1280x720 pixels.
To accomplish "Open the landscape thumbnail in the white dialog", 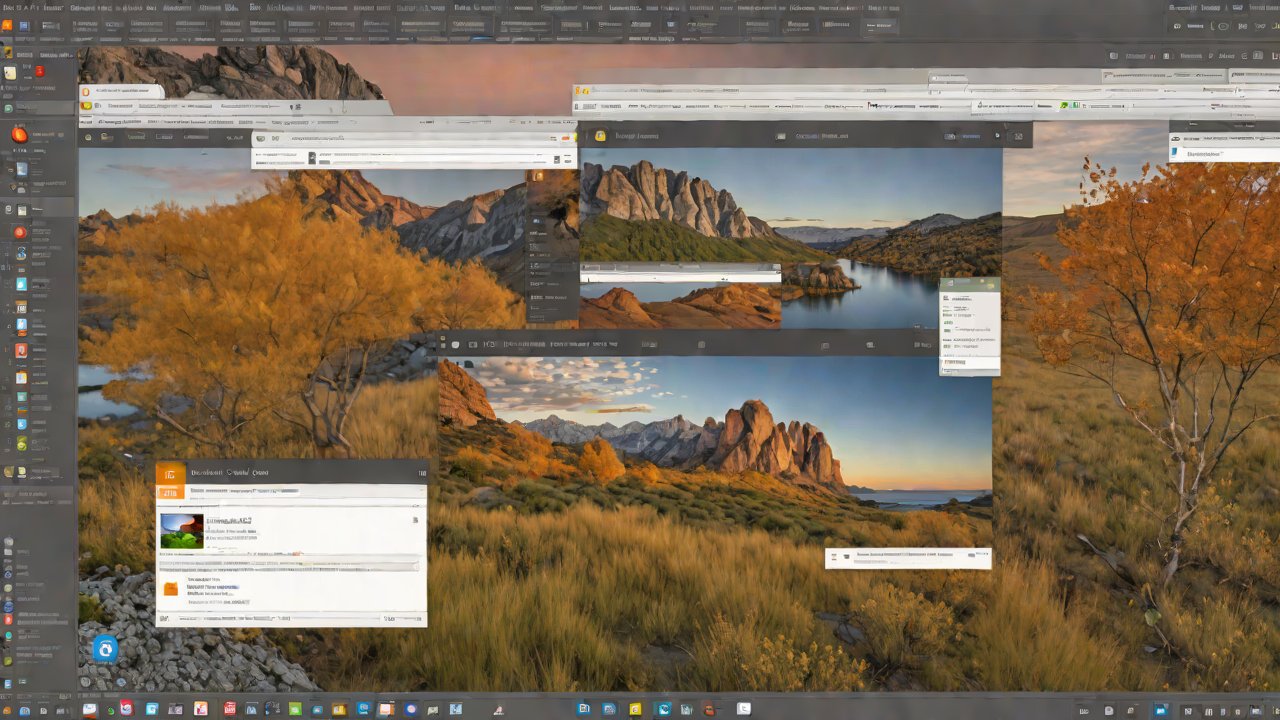I will 181,531.
